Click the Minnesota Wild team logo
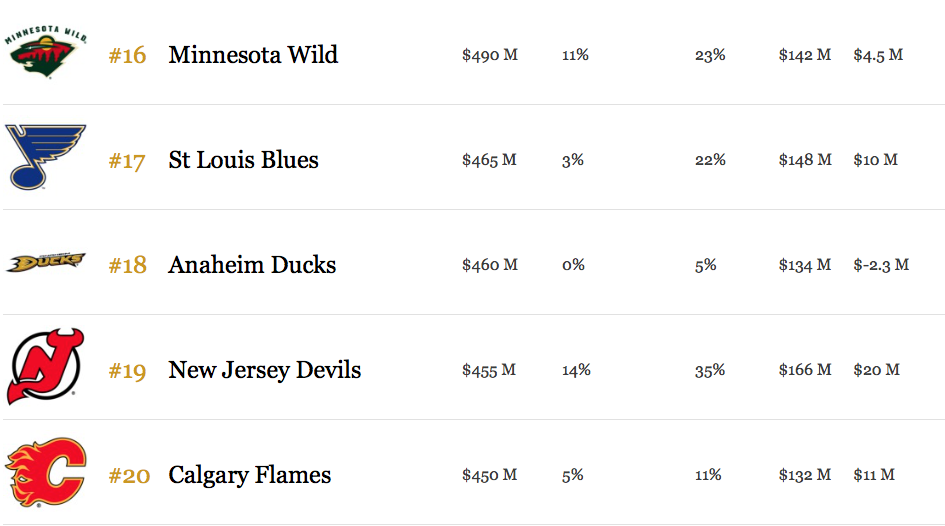Screen dimensions: 945x526 tap(46, 52)
